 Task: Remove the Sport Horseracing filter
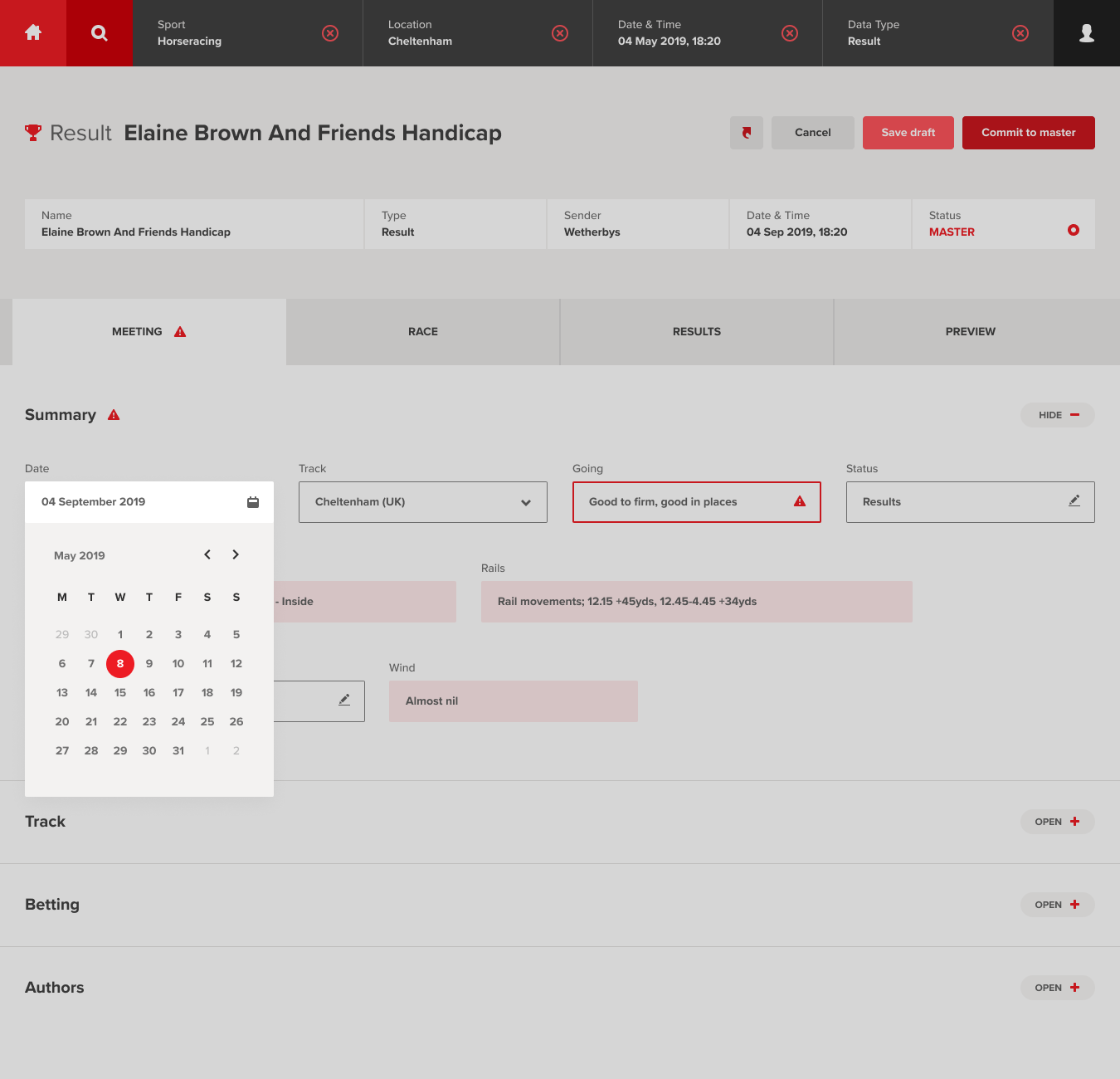point(330,33)
